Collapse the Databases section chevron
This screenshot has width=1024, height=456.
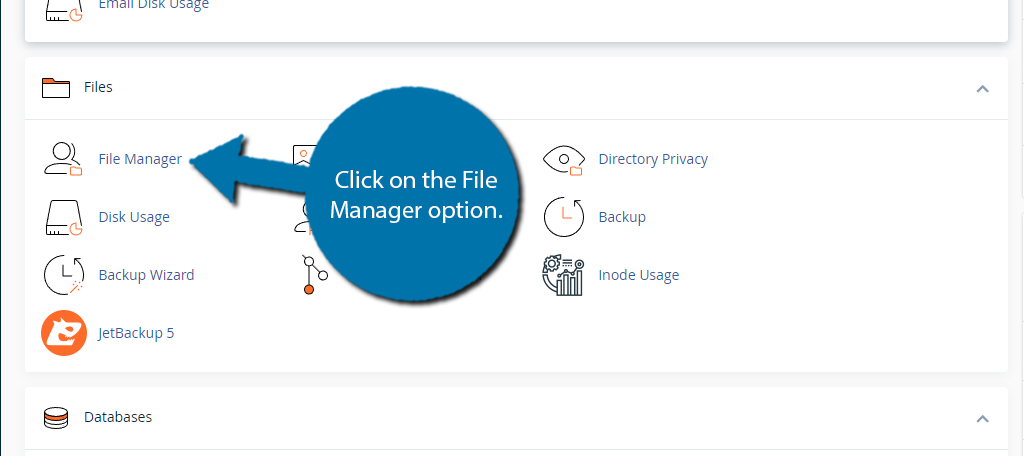tap(982, 418)
